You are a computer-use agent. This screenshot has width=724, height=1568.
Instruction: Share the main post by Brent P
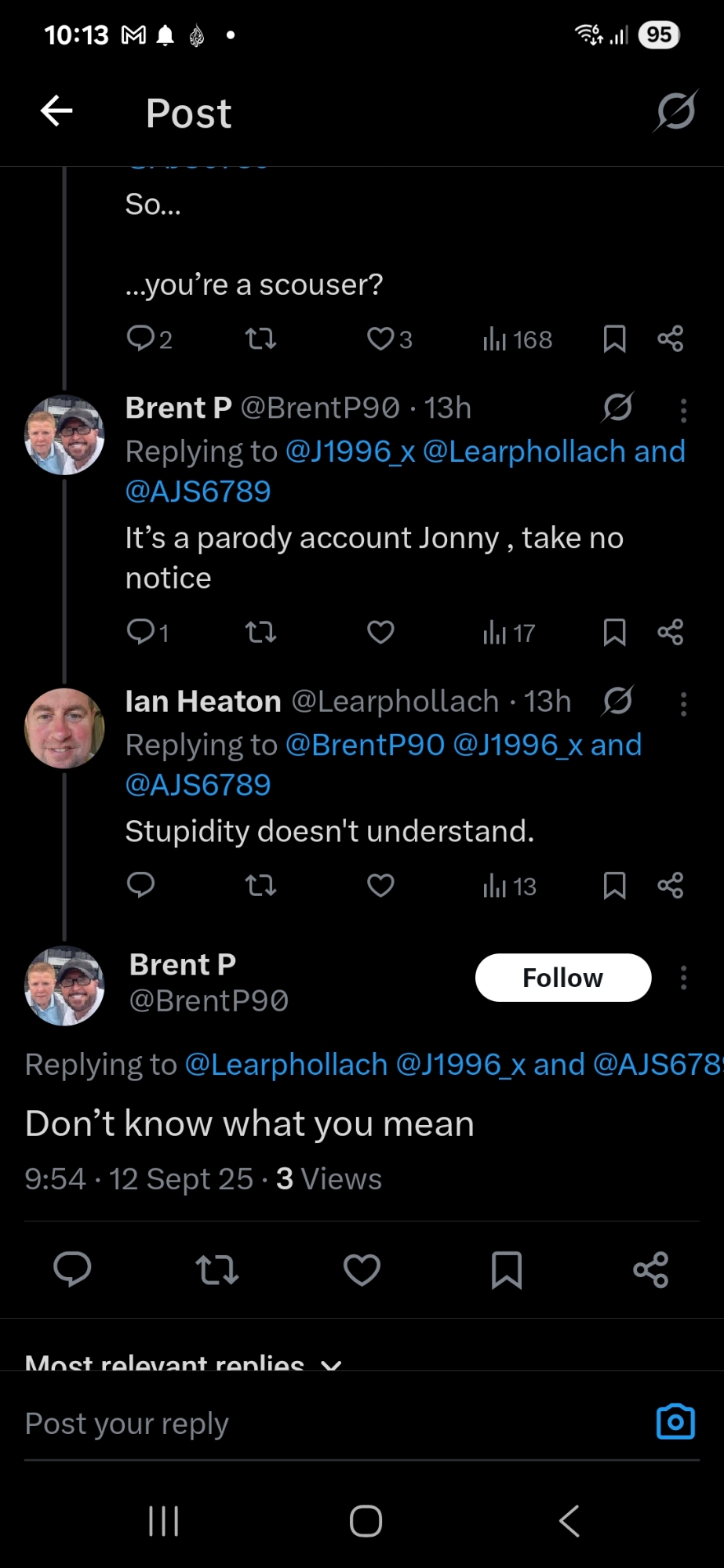coord(651,1270)
